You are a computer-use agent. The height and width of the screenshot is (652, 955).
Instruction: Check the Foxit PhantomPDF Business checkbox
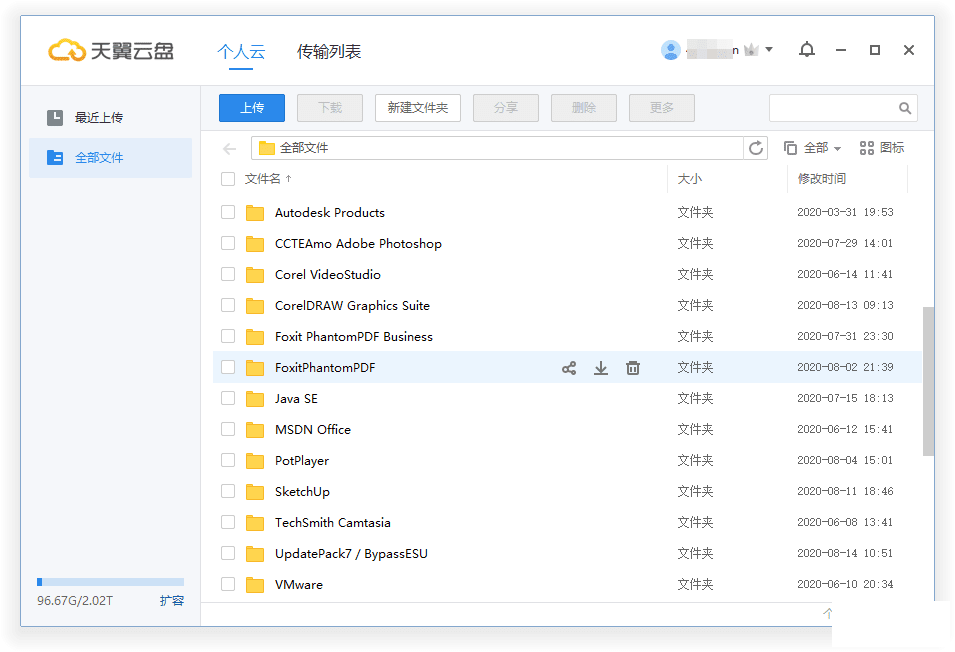[228, 336]
